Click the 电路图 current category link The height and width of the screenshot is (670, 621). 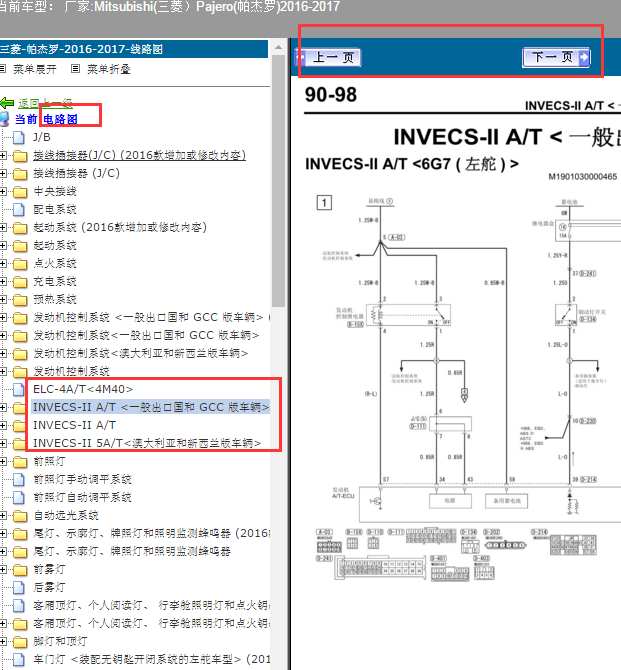pos(60,119)
